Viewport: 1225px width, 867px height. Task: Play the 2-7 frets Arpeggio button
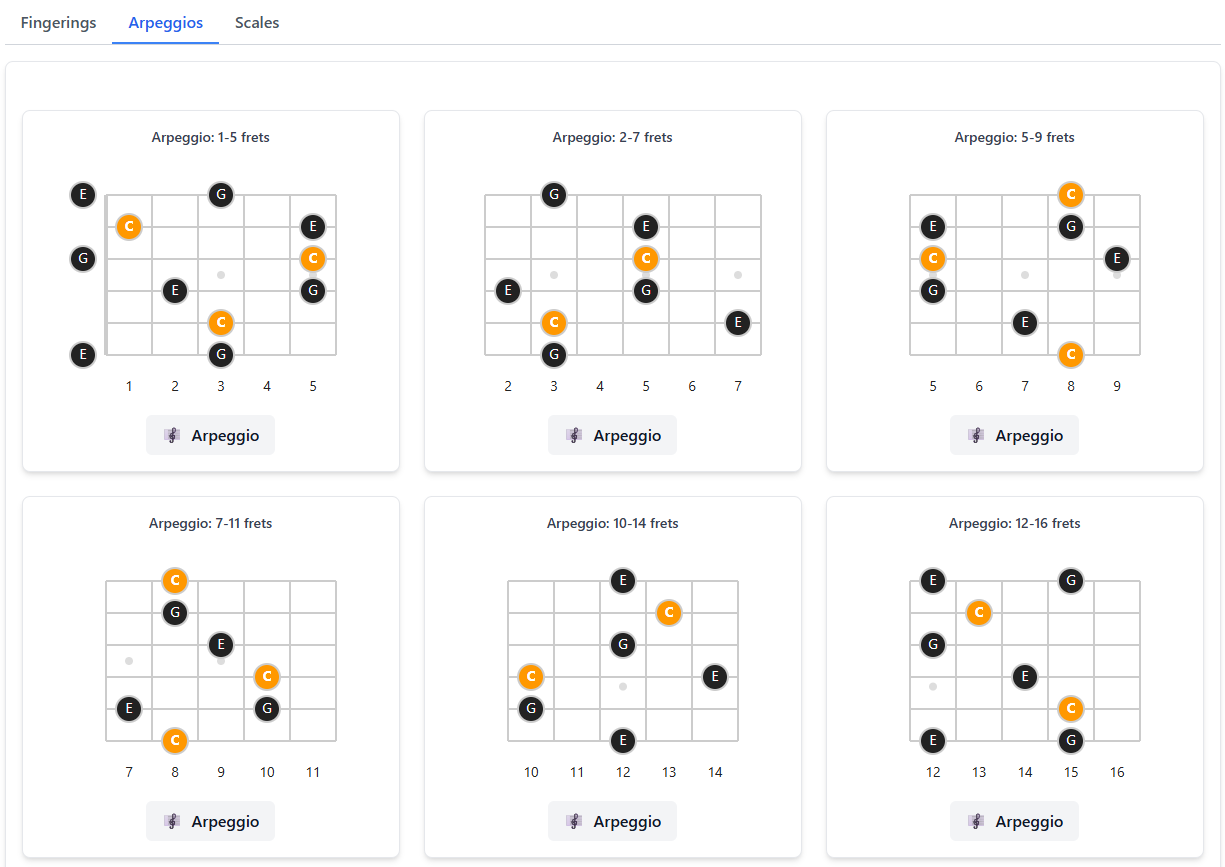point(612,436)
